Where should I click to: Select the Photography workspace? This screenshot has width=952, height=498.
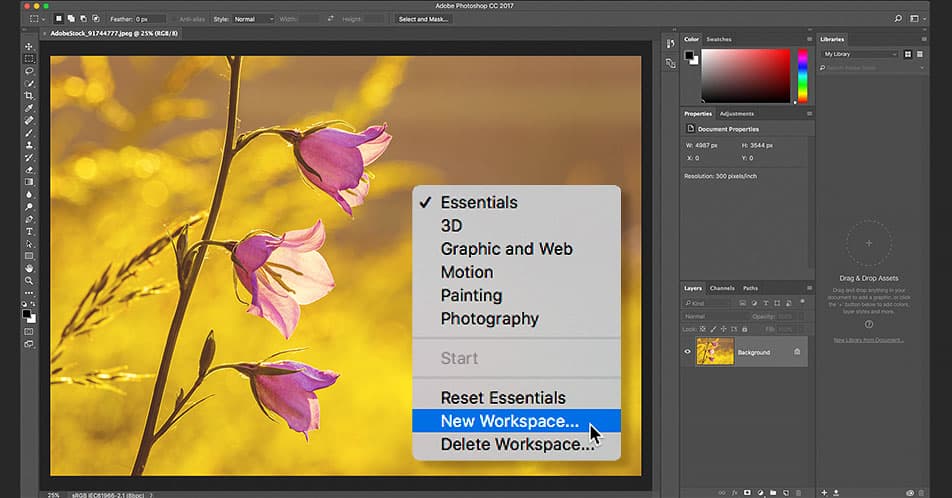[516, 319]
